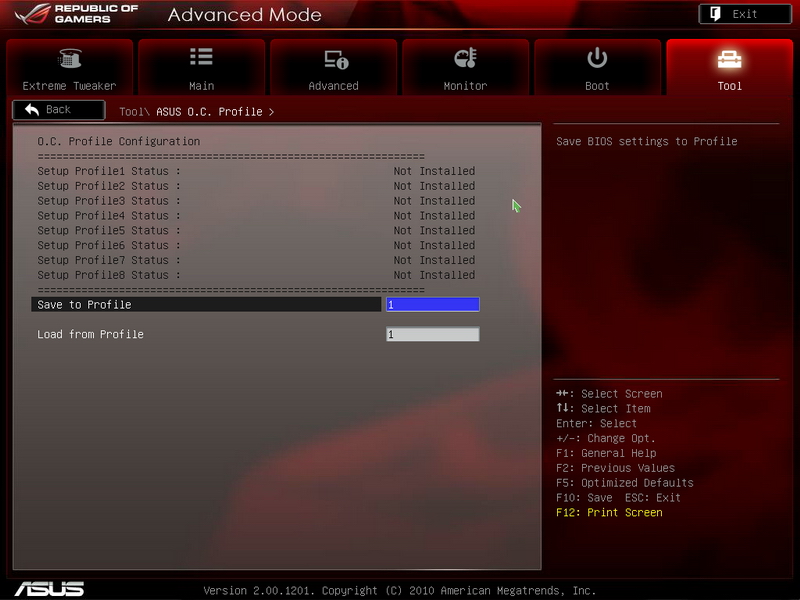Click Setup Profile8 Status label

tap(109, 274)
